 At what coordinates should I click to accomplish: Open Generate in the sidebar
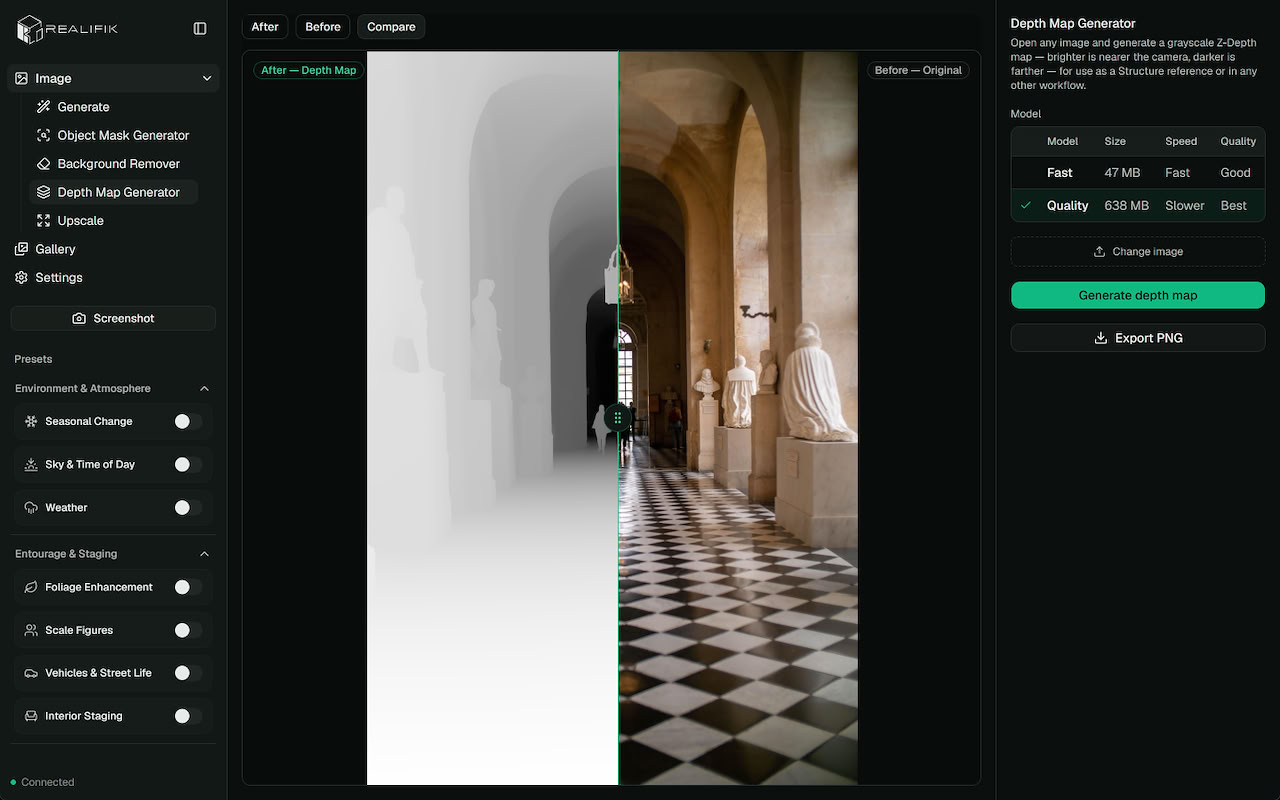pos(112,107)
